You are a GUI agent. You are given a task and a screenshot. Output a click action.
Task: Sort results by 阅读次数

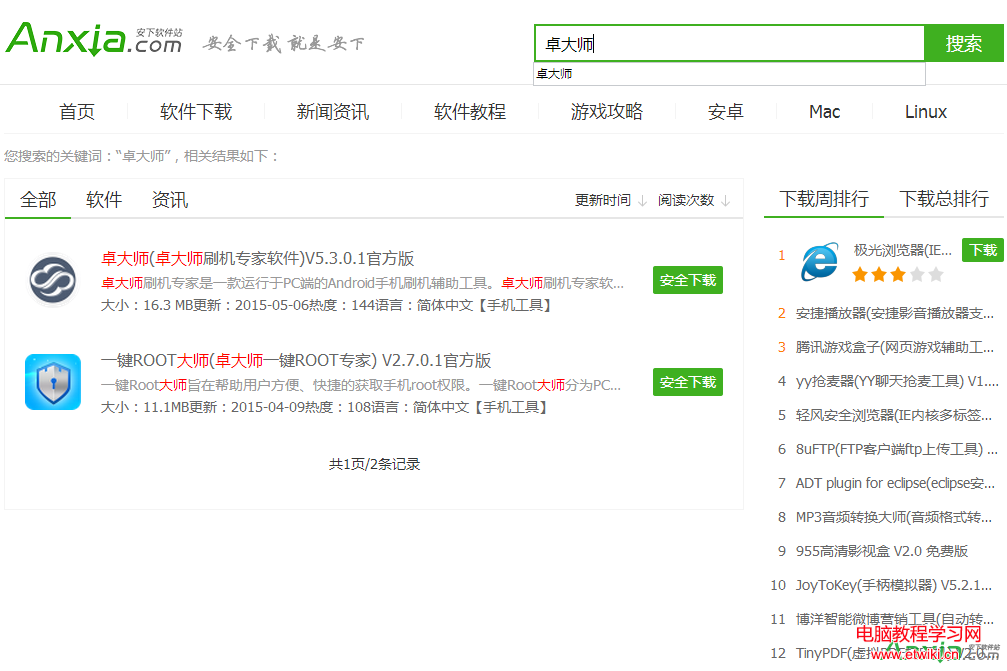click(x=693, y=200)
